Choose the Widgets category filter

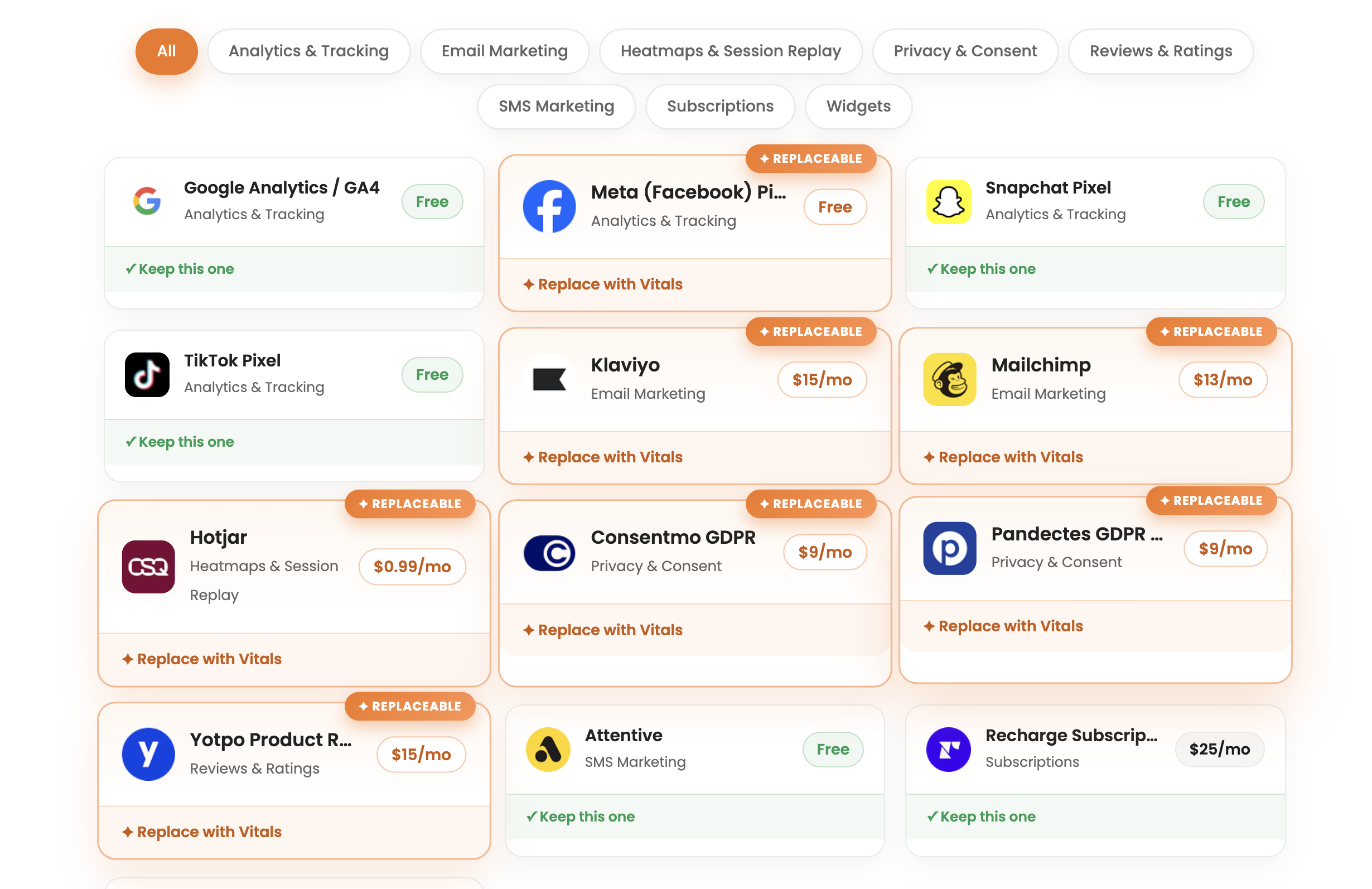pos(858,107)
